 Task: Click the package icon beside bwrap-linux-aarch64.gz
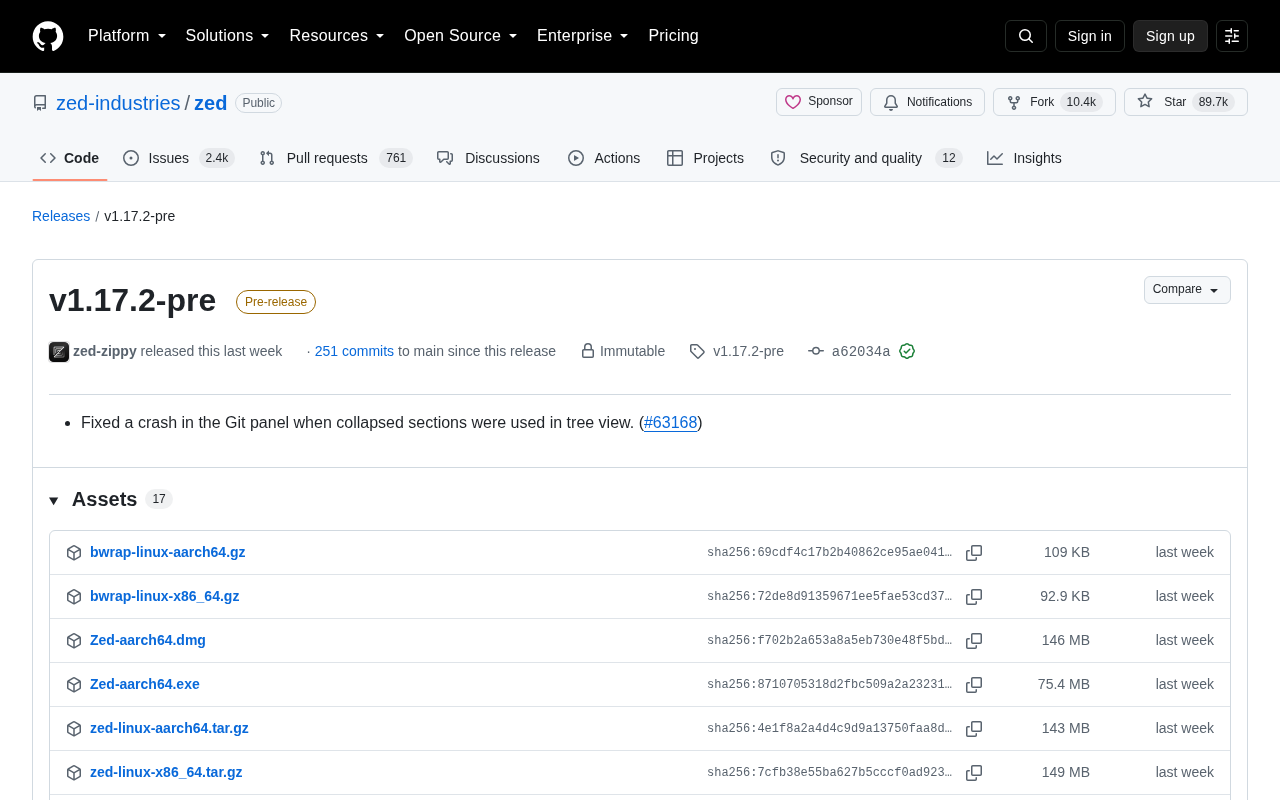point(74,553)
